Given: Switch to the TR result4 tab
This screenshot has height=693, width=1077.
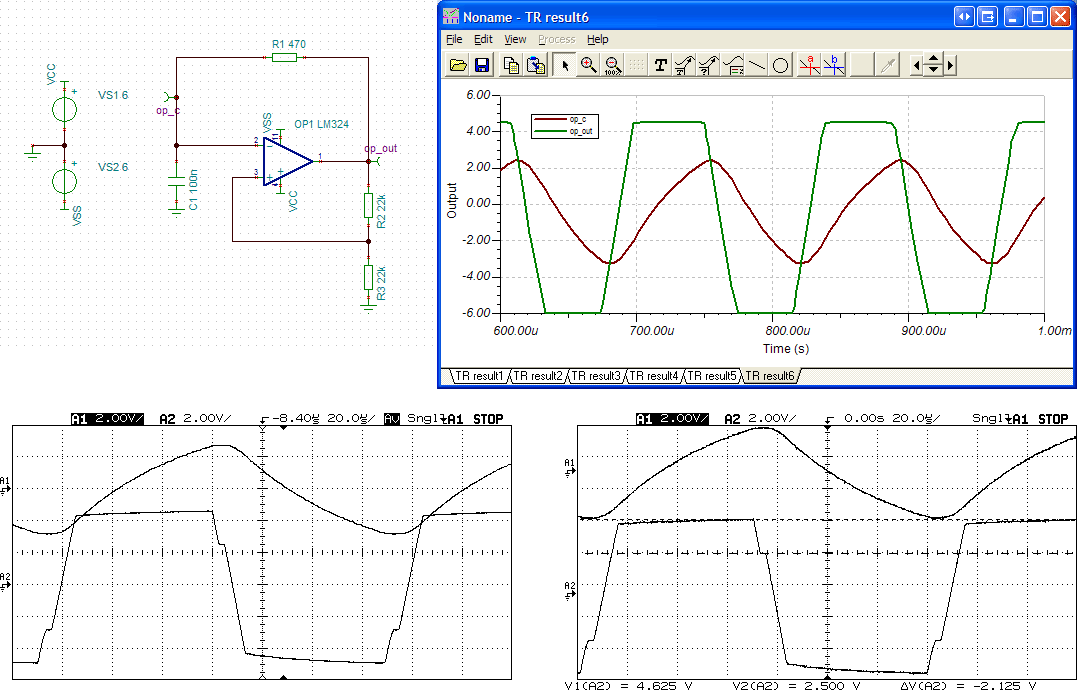Looking at the screenshot, I should pyautogui.click(x=653, y=376).
